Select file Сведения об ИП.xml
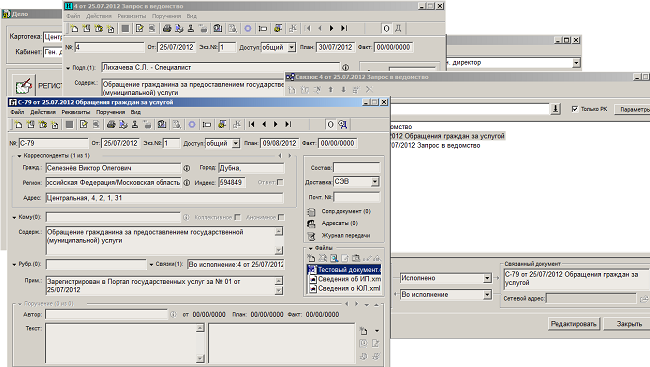Screen dimensions: 650x367 click(344, 279)
